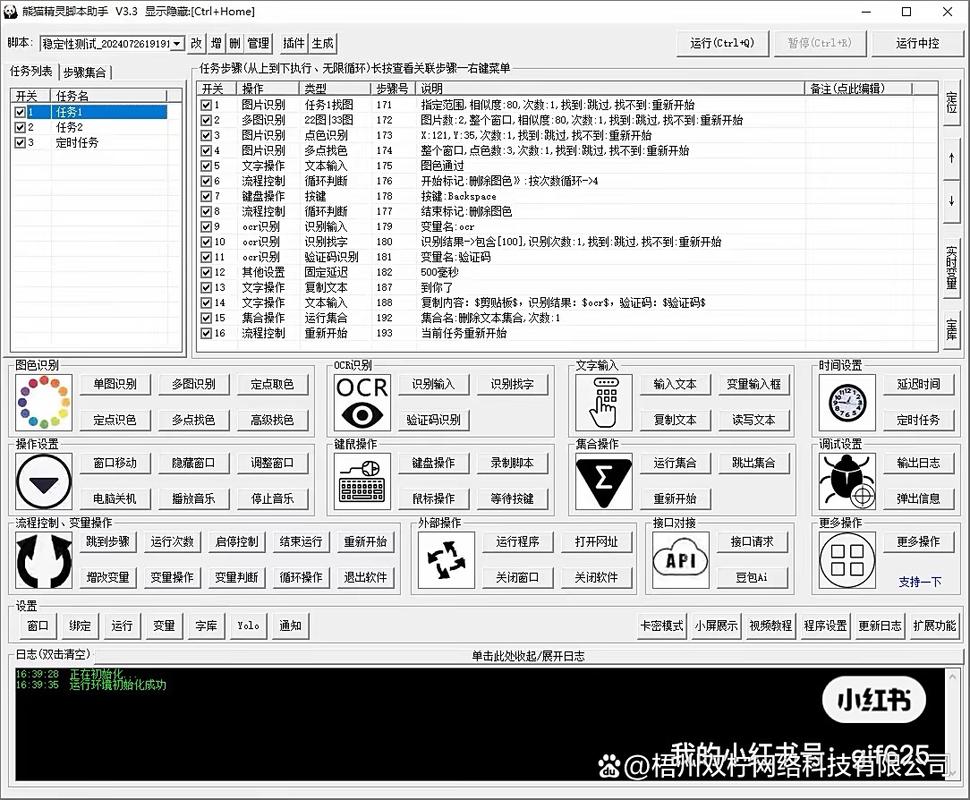The height and width of the screenshot is (800, 970).
Task: Click the 生成 button
Action: coord(322,43)
